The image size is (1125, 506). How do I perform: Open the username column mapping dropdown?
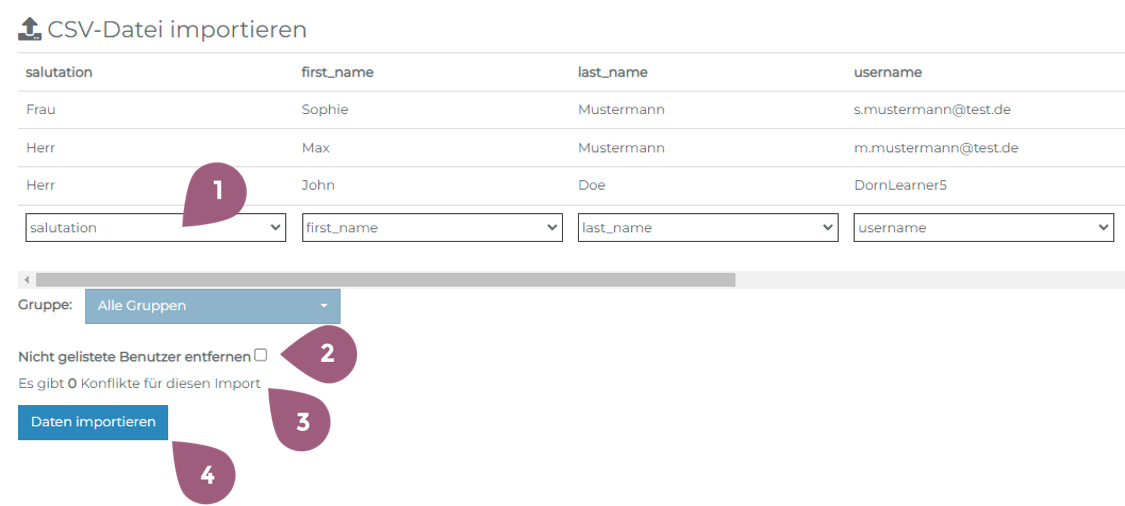[984, 228]
